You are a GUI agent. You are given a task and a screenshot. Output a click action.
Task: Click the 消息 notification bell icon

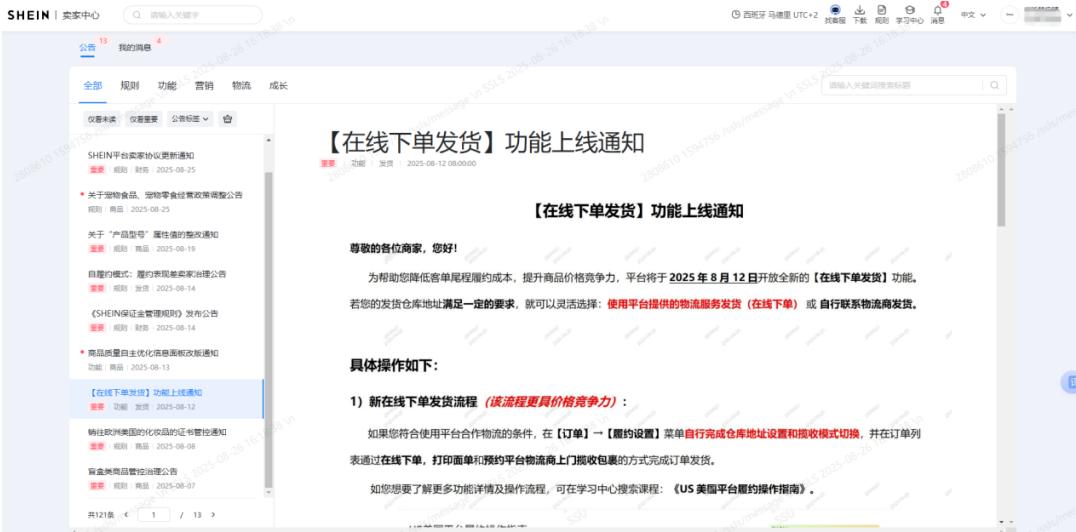(937, 11)
